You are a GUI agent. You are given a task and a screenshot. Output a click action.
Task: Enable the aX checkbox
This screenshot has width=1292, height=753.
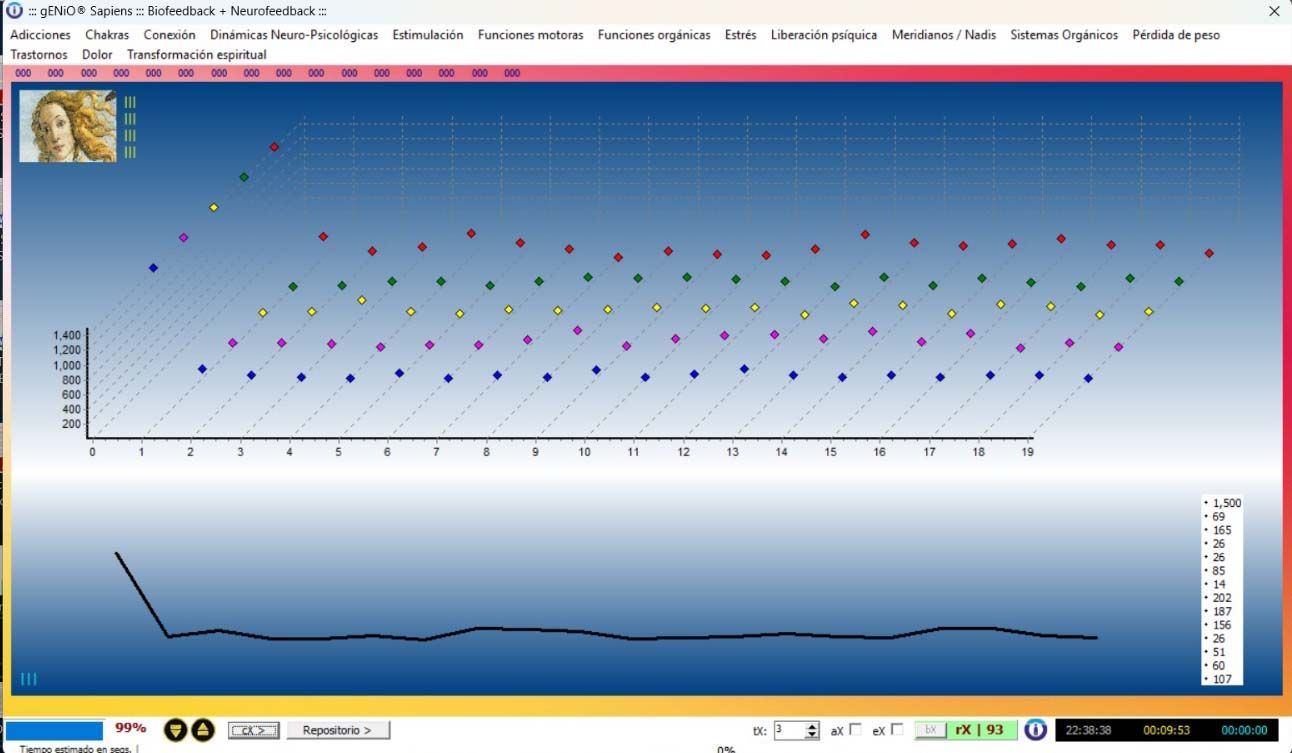click(x=855, y=729)
